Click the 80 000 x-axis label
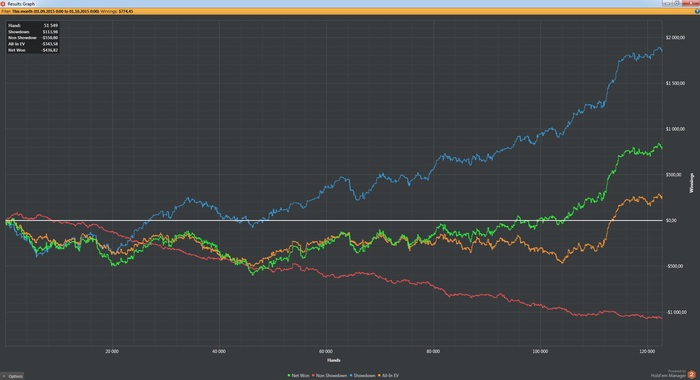 pyautogui.click(x=433, y=351)
